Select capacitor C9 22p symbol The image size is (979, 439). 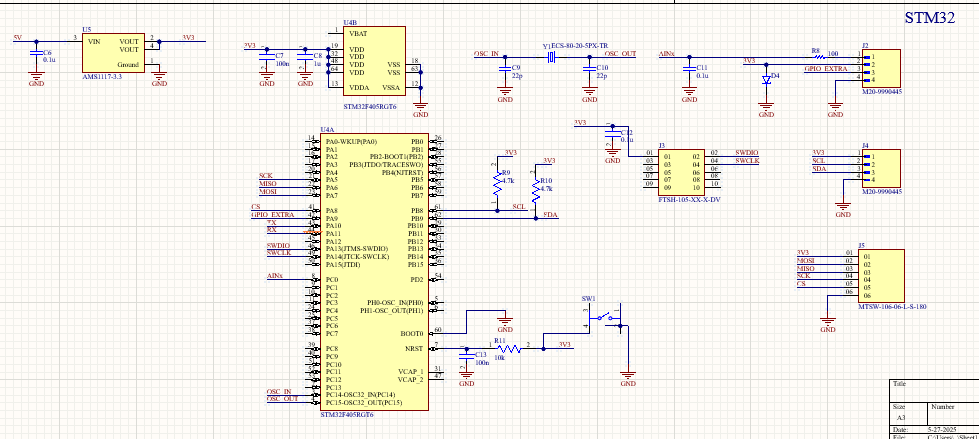click(504, 71)
